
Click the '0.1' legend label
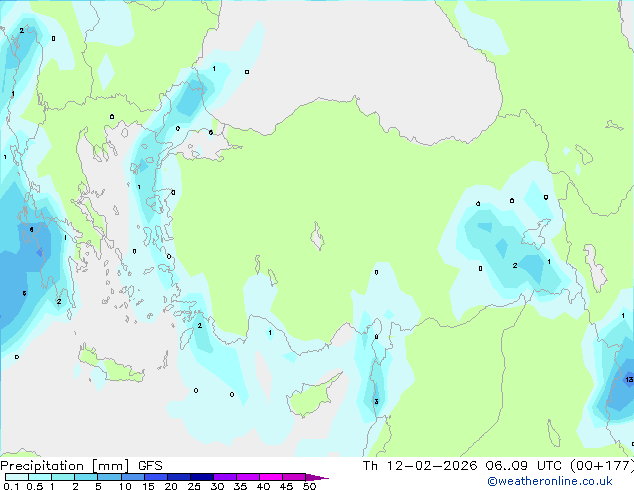[11, 486]
